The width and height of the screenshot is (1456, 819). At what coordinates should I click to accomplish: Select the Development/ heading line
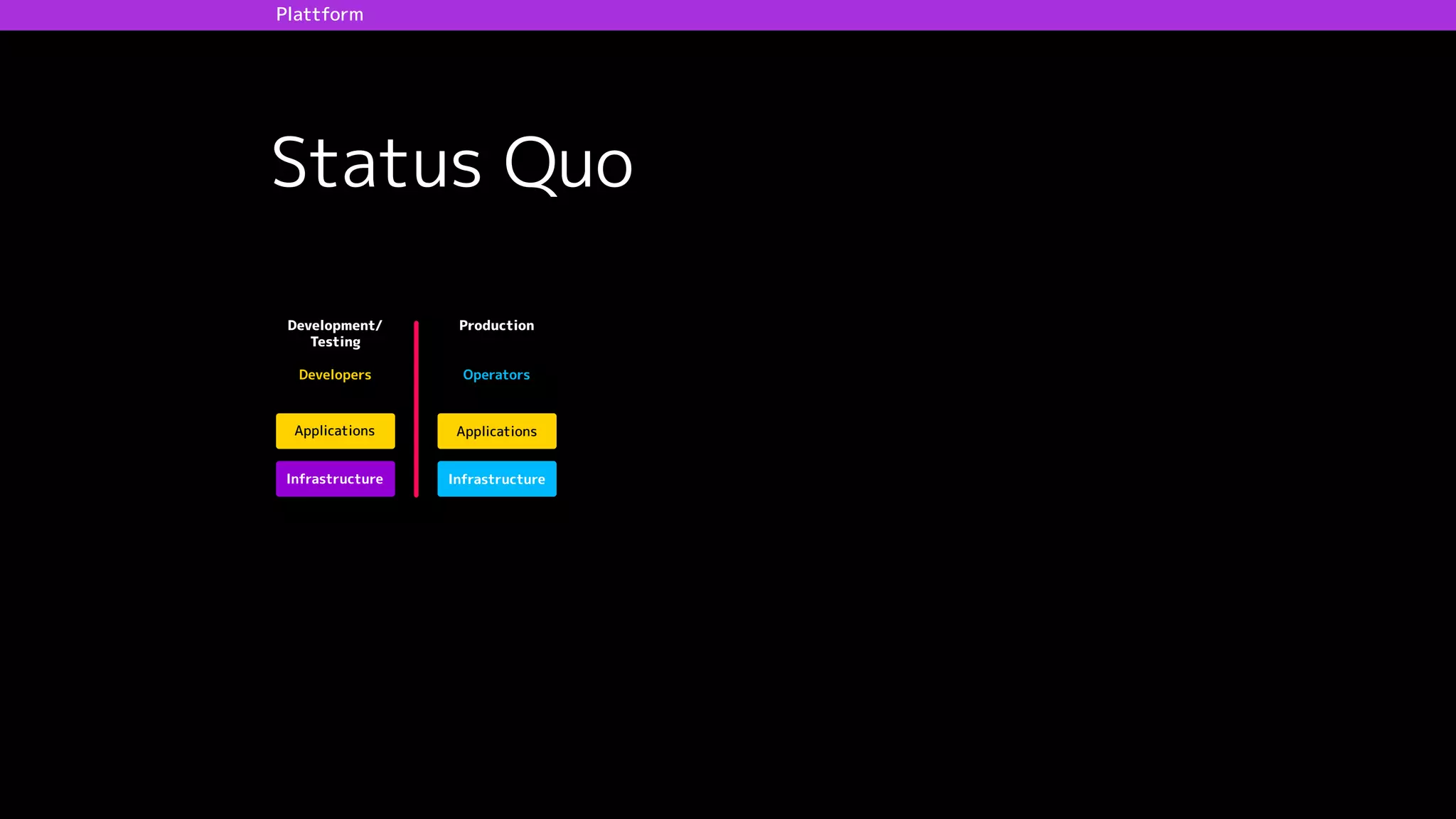tap(335, 326)
